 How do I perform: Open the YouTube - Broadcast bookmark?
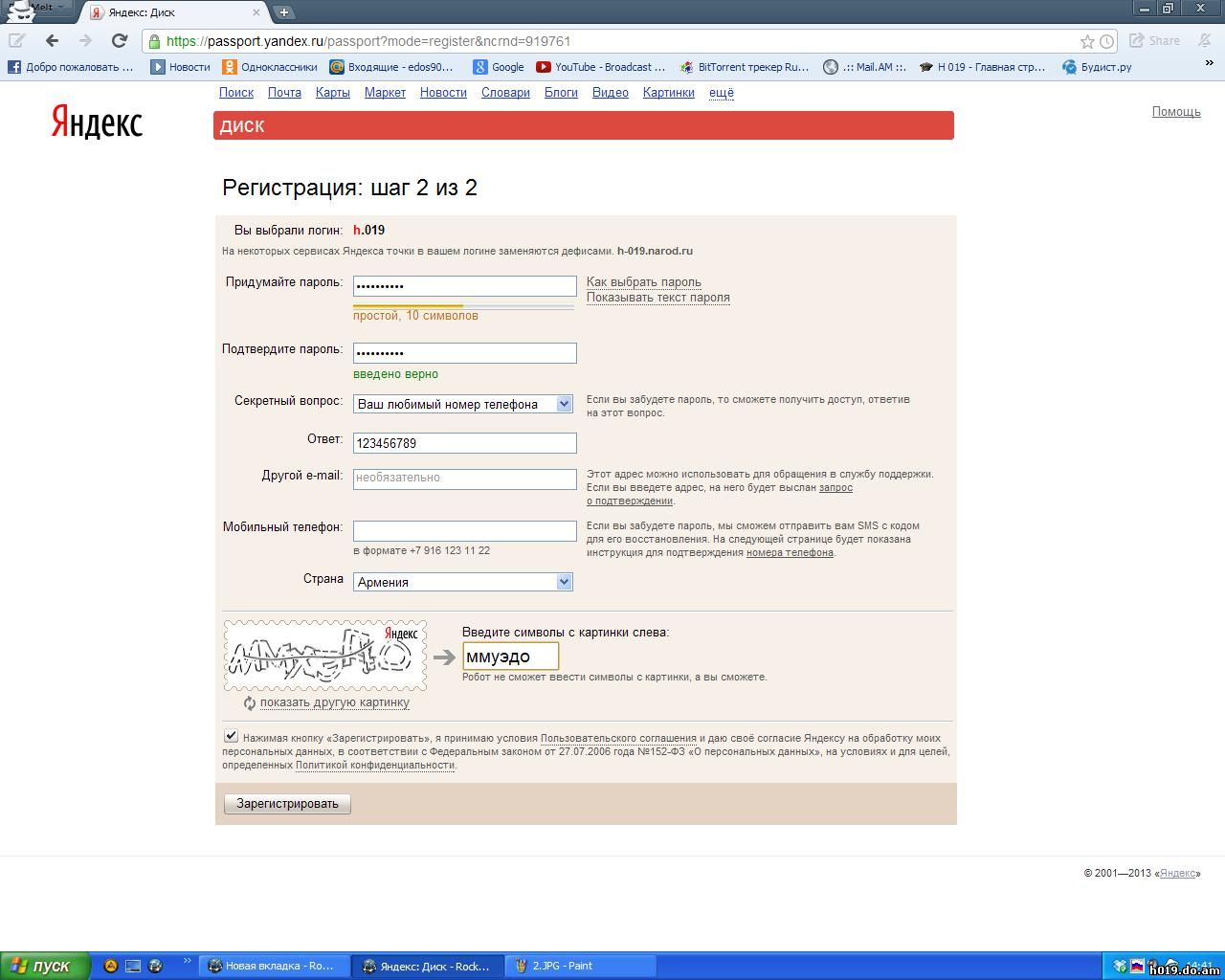click(600, 67)
